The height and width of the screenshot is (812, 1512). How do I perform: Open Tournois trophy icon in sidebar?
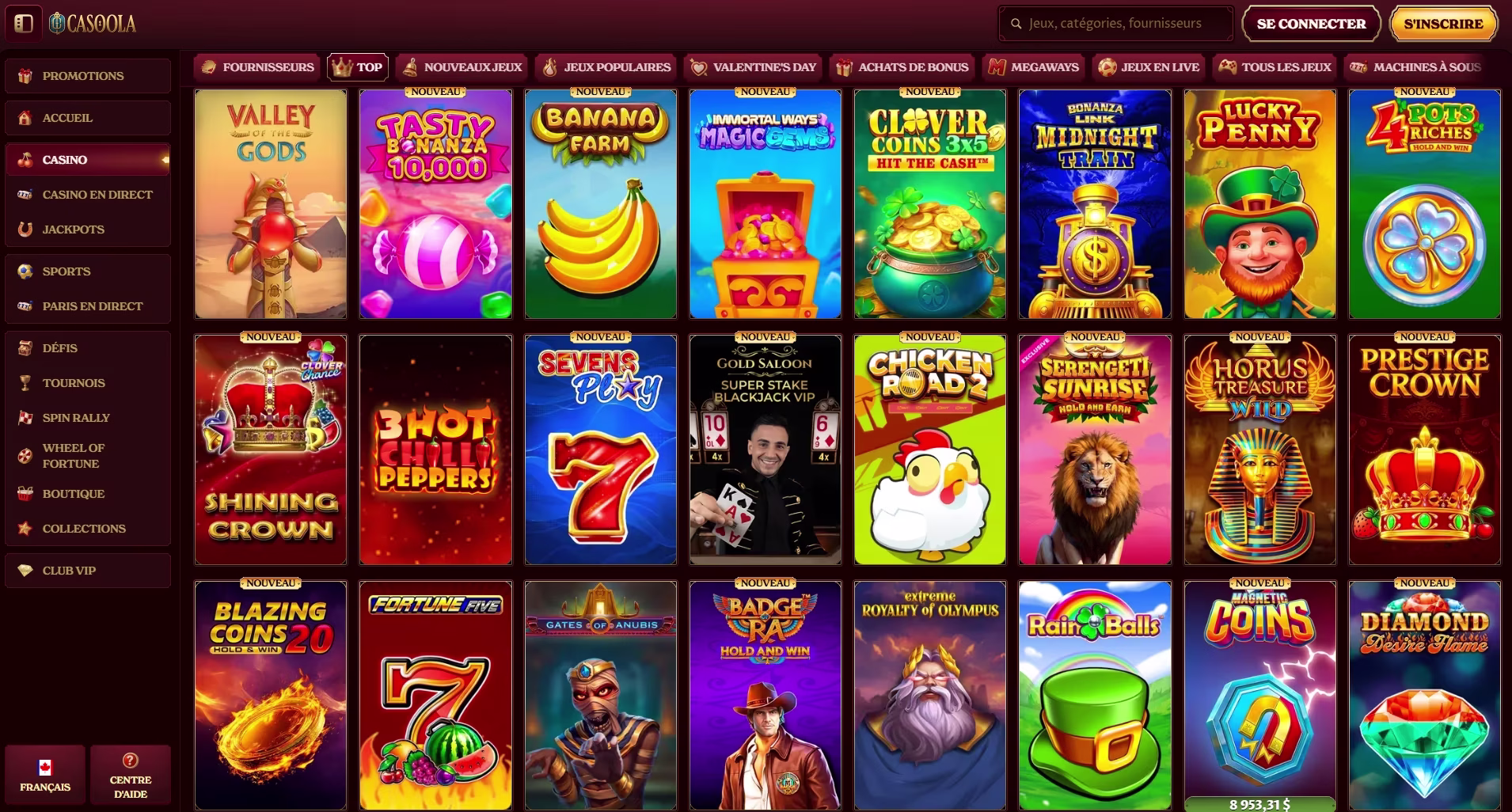[x=25, y=383]
